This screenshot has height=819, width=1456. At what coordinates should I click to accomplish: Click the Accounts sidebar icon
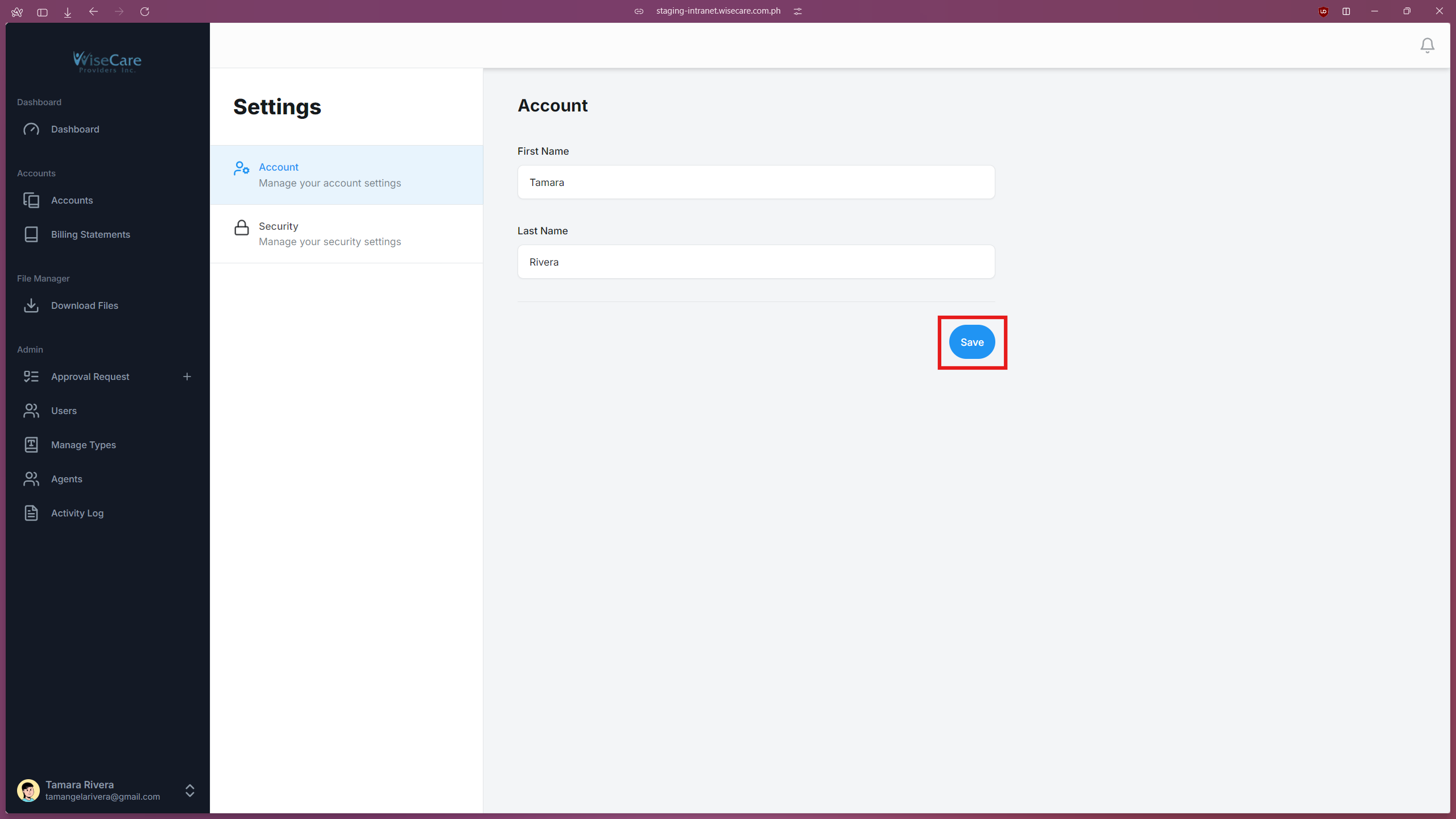[x=31, y=200]
